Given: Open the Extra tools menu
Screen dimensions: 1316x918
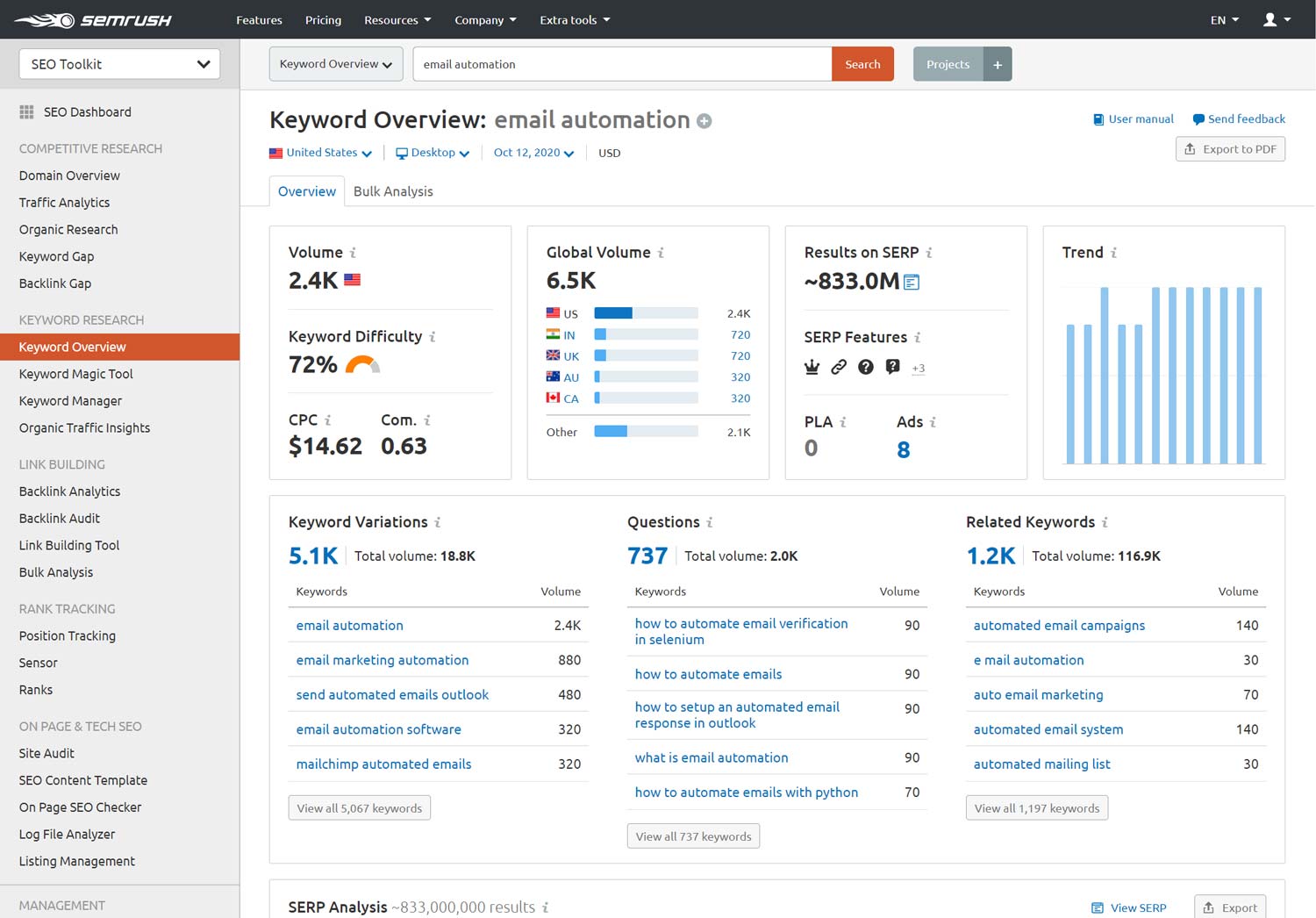Looking at the screenshot, I should point(575,19).
